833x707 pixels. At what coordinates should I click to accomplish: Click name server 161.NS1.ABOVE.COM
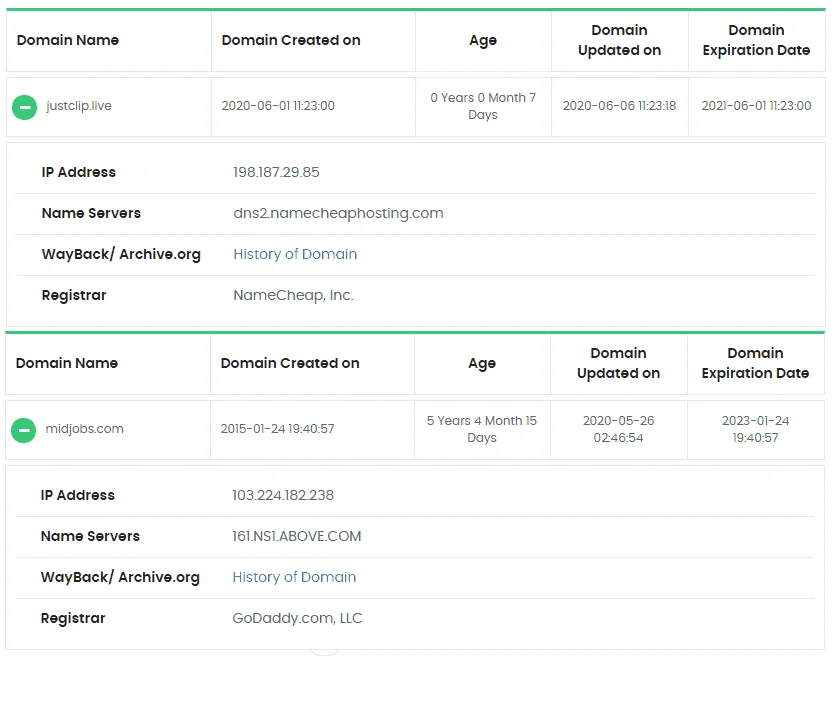296,536
